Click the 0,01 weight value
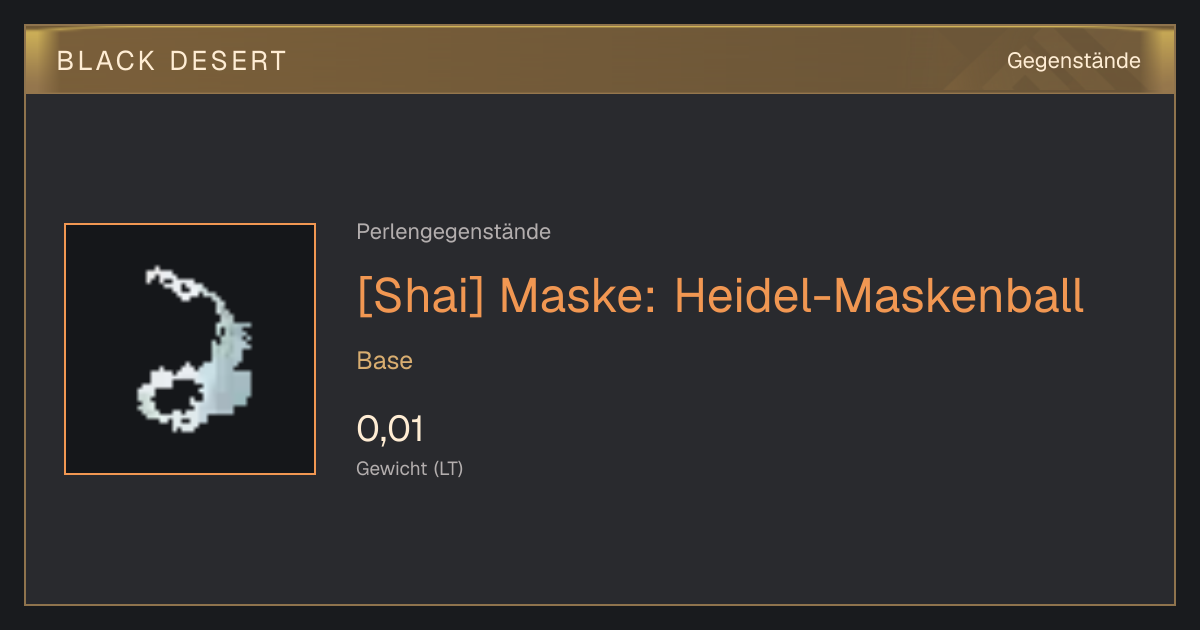The image size is (1200, 630). tap(391, 429)
